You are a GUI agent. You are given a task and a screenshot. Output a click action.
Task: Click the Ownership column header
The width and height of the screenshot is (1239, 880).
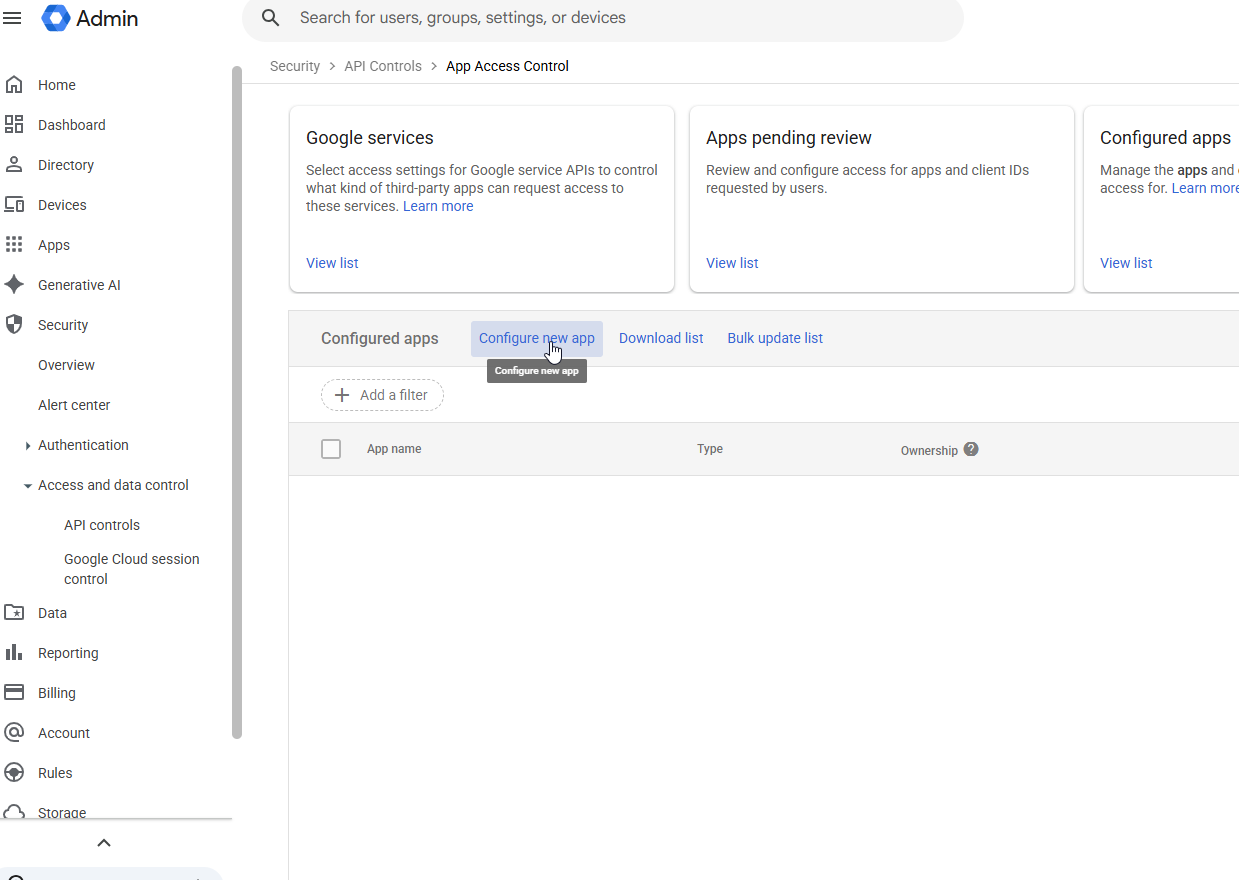(929, 451)
